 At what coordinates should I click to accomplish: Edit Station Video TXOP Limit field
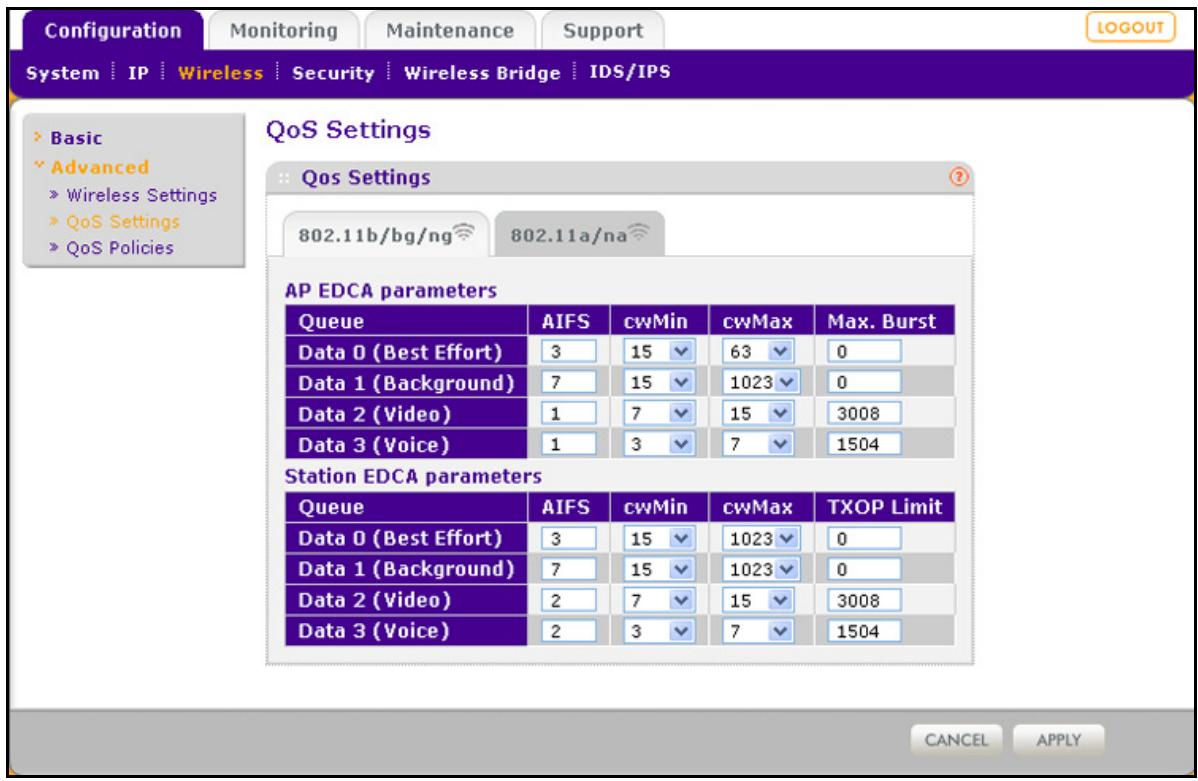(864, 601)
